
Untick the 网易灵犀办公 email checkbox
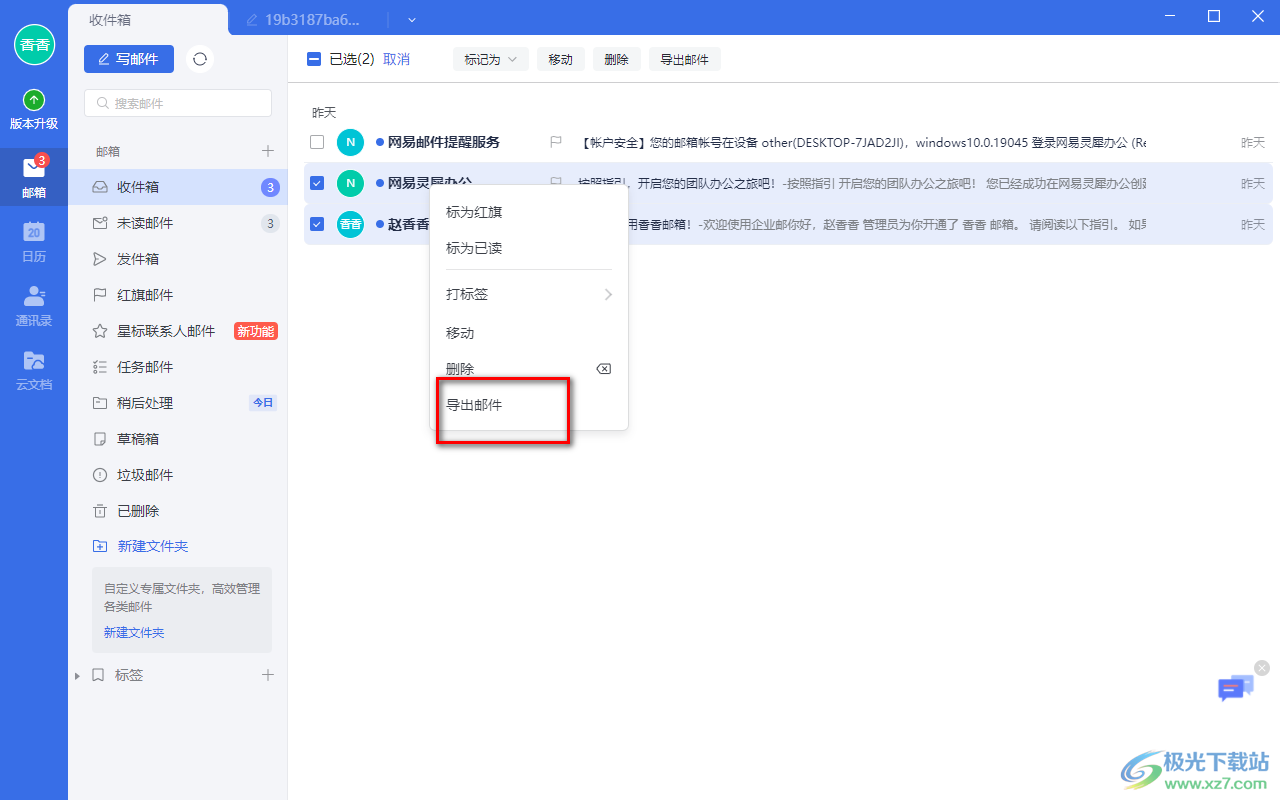(317, 183)
